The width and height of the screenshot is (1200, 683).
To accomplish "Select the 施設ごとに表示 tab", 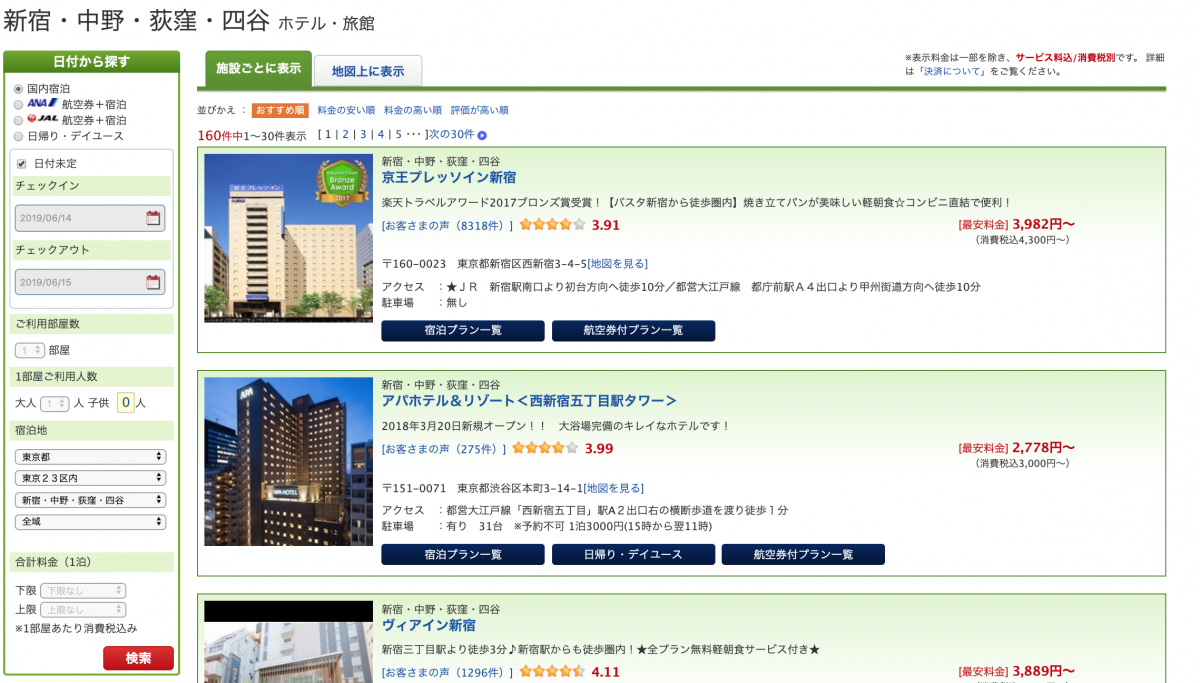I will click(258, 69).
